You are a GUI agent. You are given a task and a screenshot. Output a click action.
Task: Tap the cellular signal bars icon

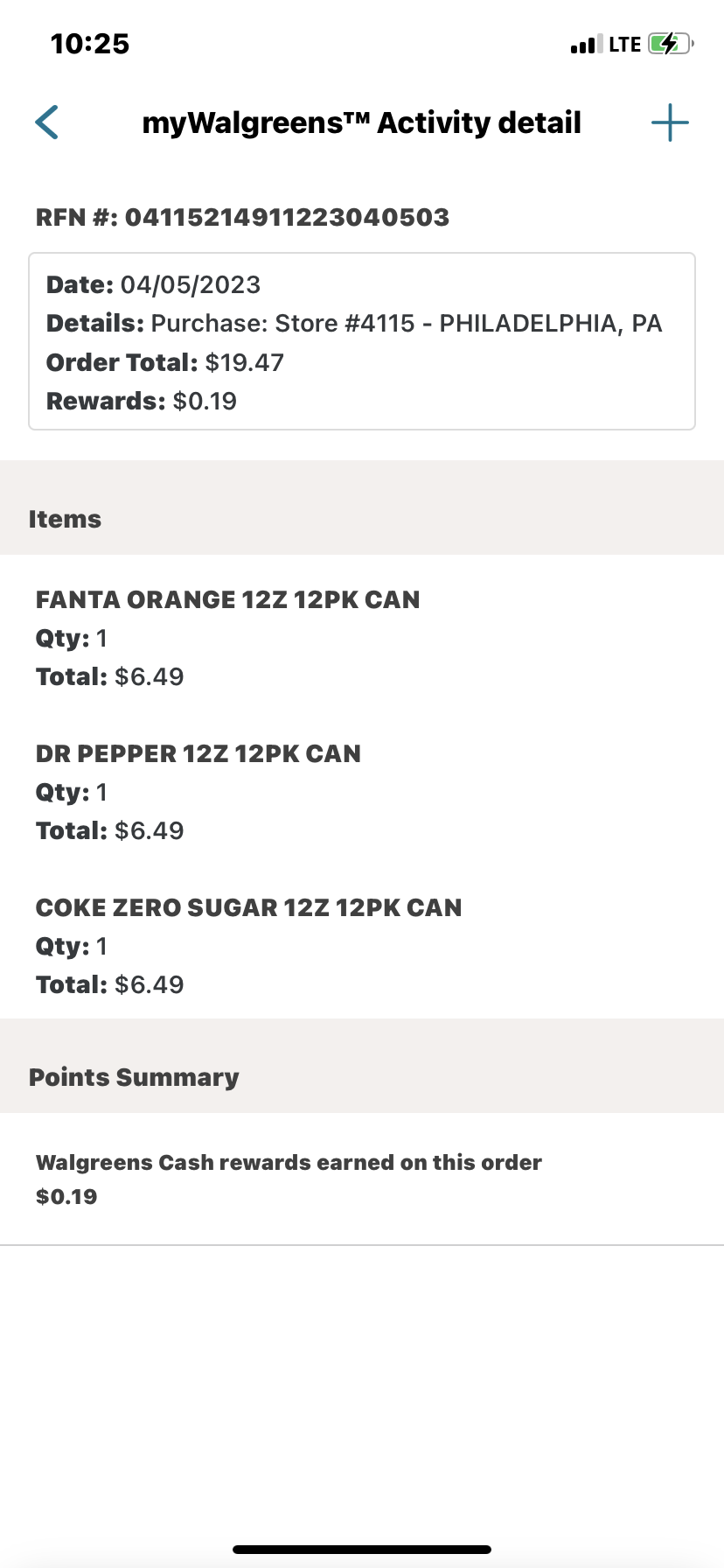(586, 45)
